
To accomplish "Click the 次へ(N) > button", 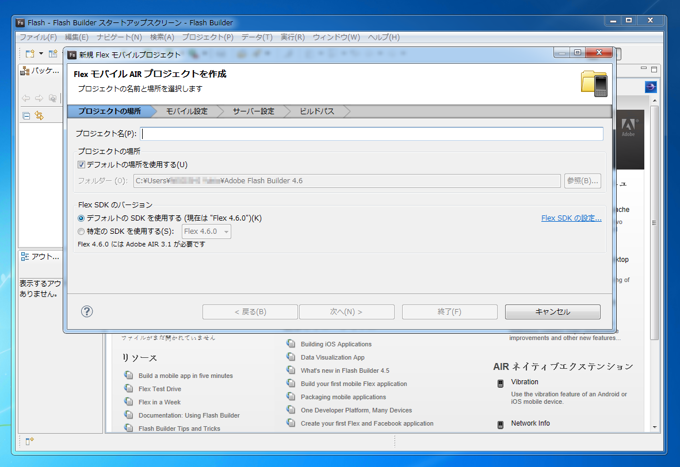I will pyautogui.click(x=347, y=312).
